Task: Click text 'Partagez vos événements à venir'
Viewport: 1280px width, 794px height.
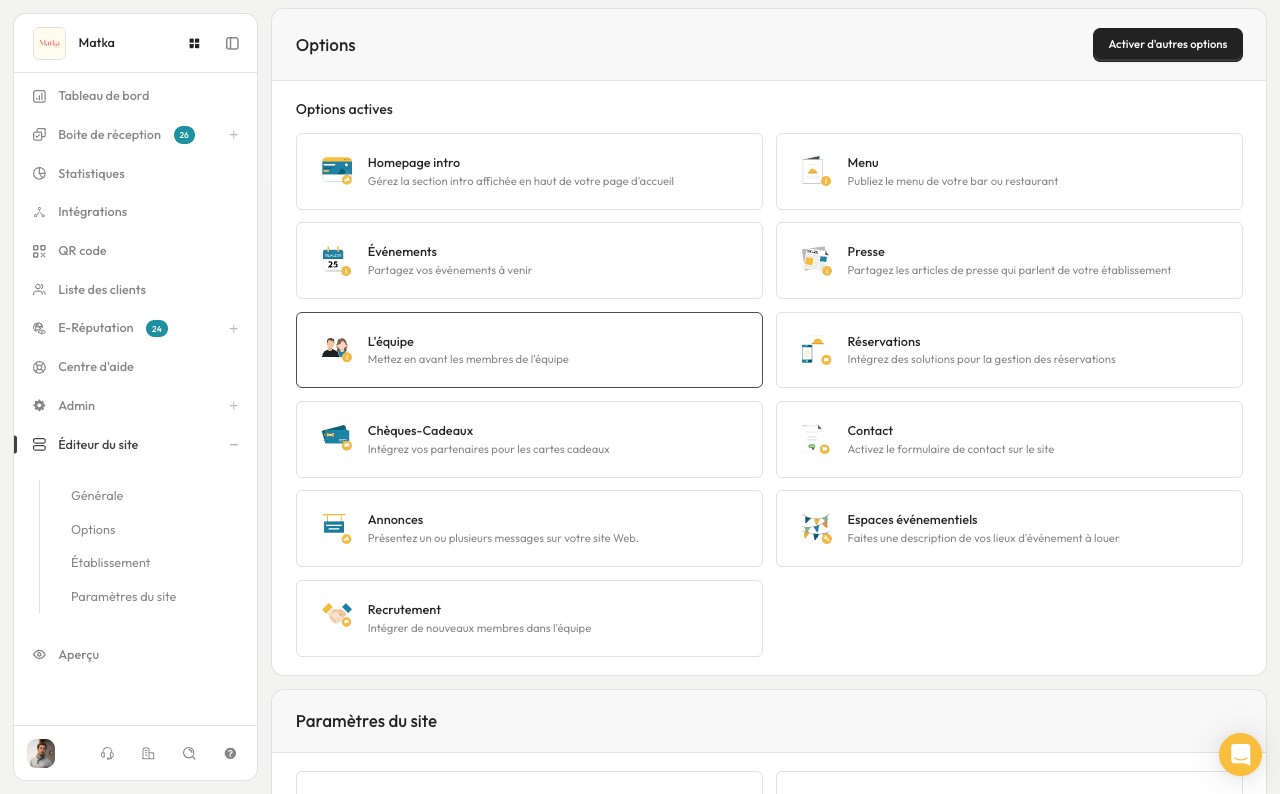Action: point(450,270)
